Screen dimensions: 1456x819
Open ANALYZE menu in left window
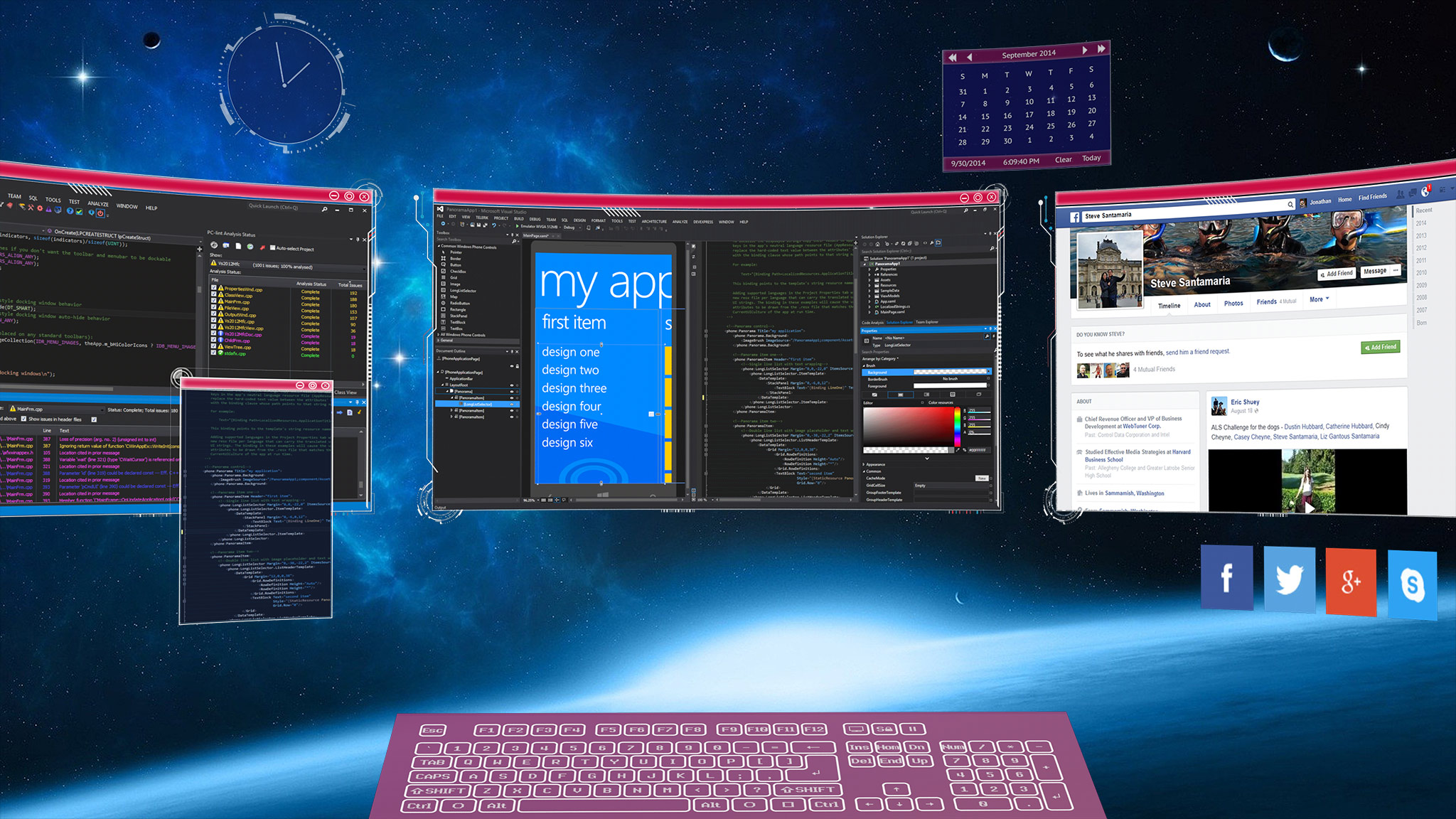tap(98, 203)
